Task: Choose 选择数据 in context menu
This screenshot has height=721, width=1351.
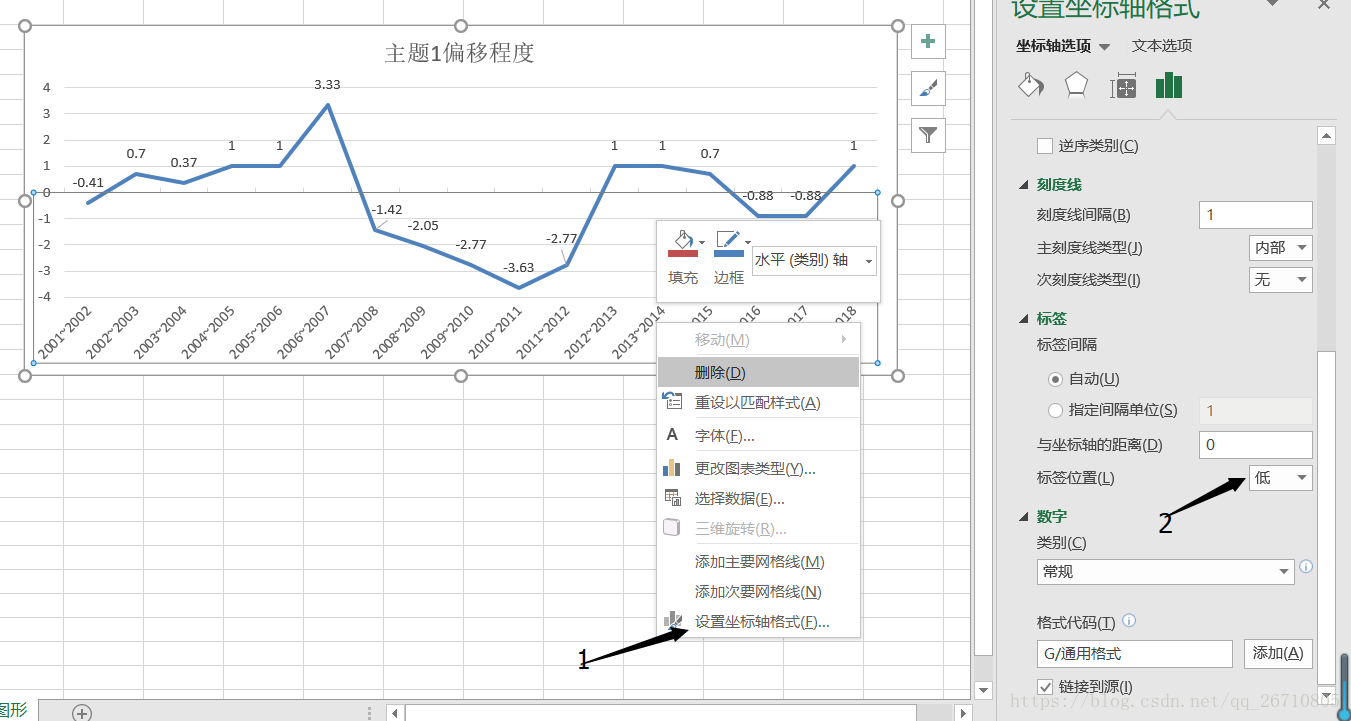Action: coord(758,499)
